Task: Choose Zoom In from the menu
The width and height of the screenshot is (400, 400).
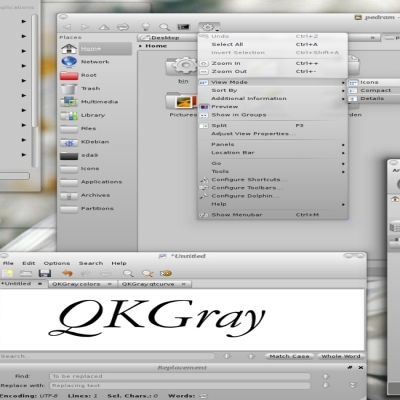Action: point(273,63)
